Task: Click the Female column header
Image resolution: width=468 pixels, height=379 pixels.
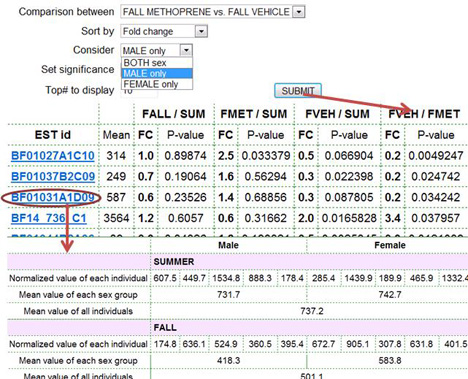Action: tap(390, 245)
